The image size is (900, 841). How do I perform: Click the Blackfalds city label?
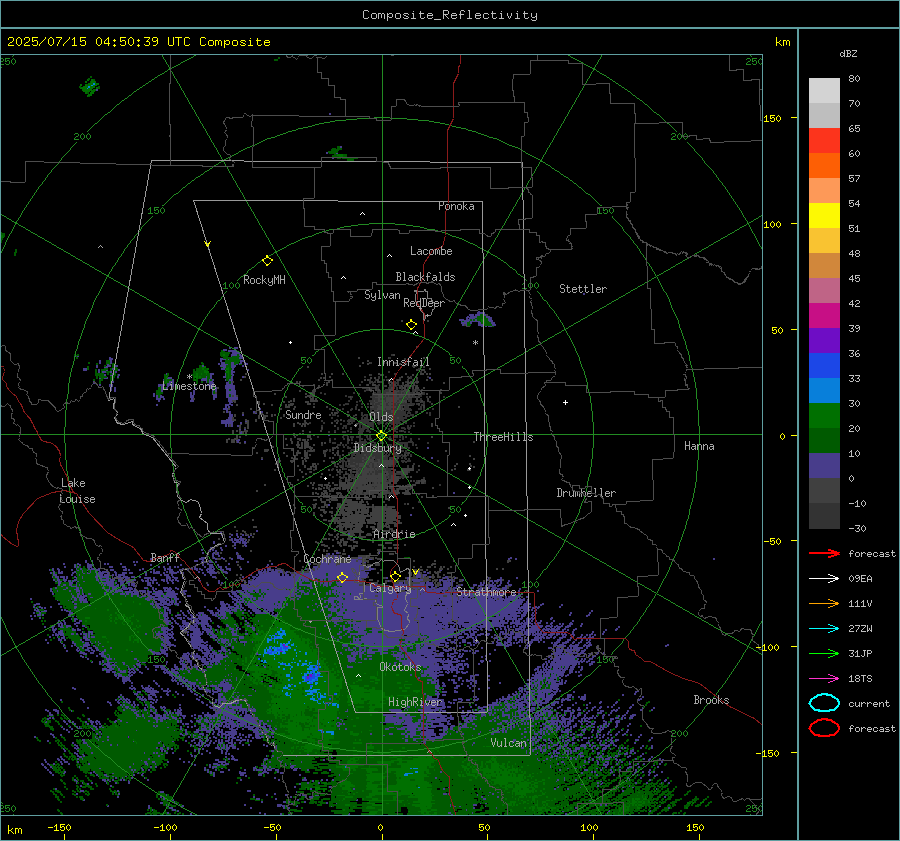tap(425, 277)
